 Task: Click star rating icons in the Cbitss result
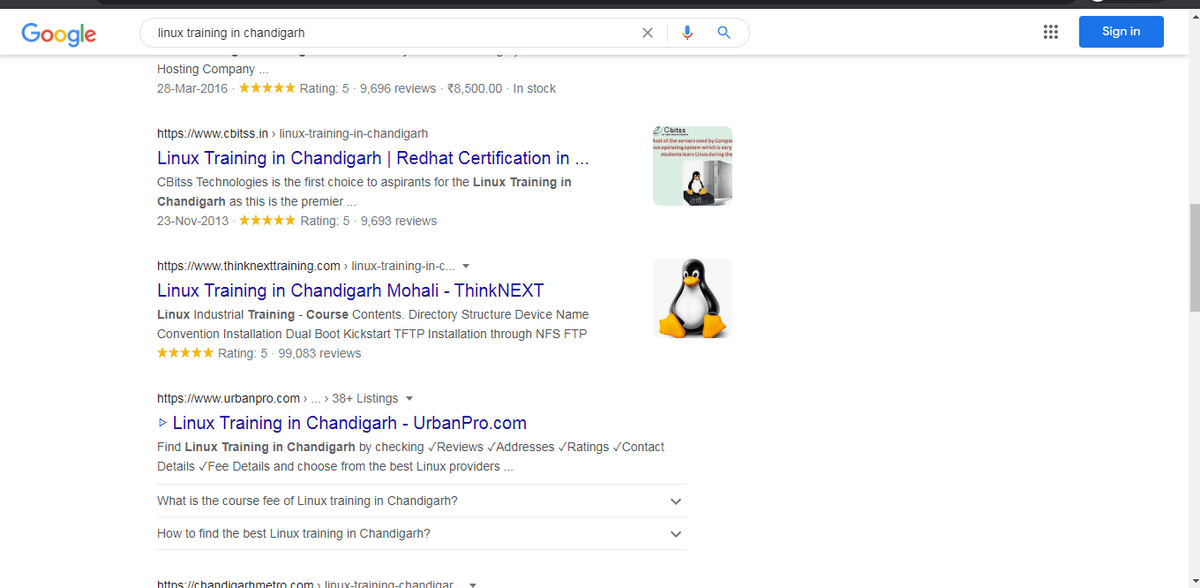point(267,221)
